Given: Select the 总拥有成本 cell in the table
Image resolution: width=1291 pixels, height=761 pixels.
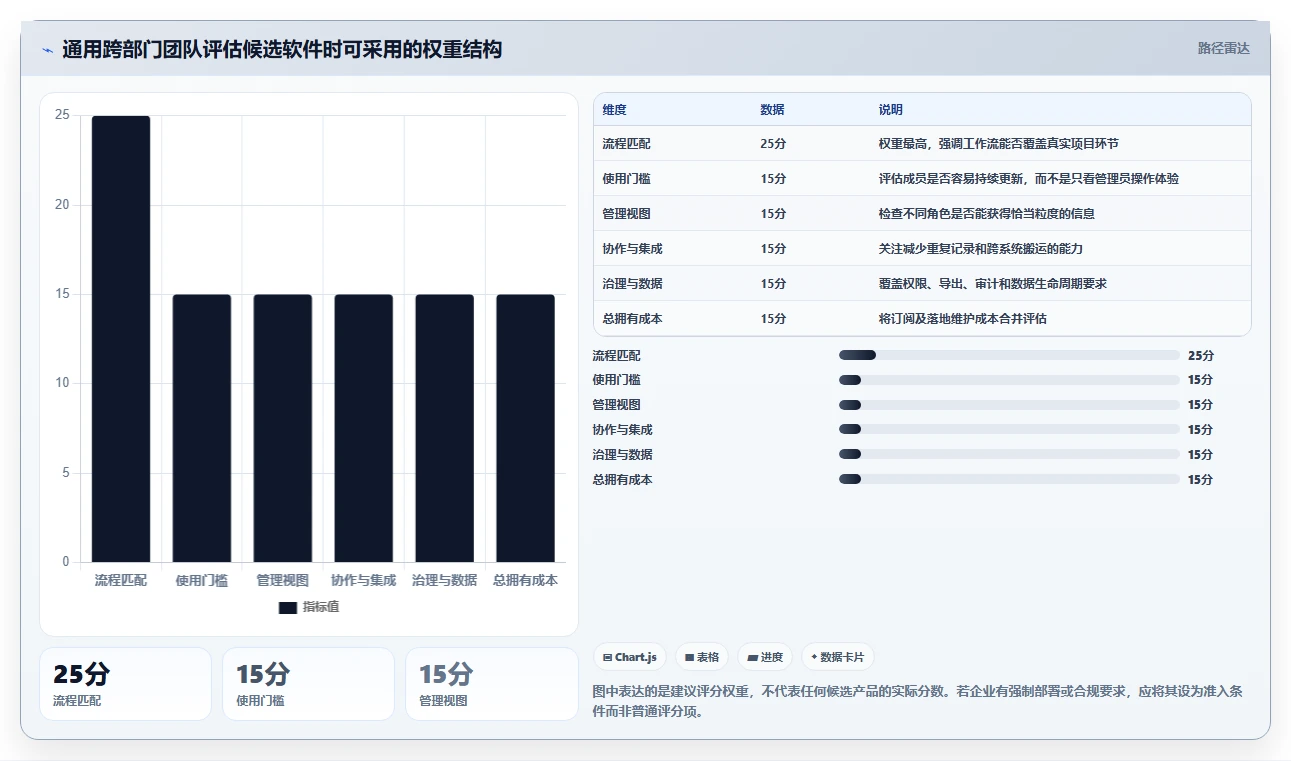Looking at the screenshot, I should 632,319.
